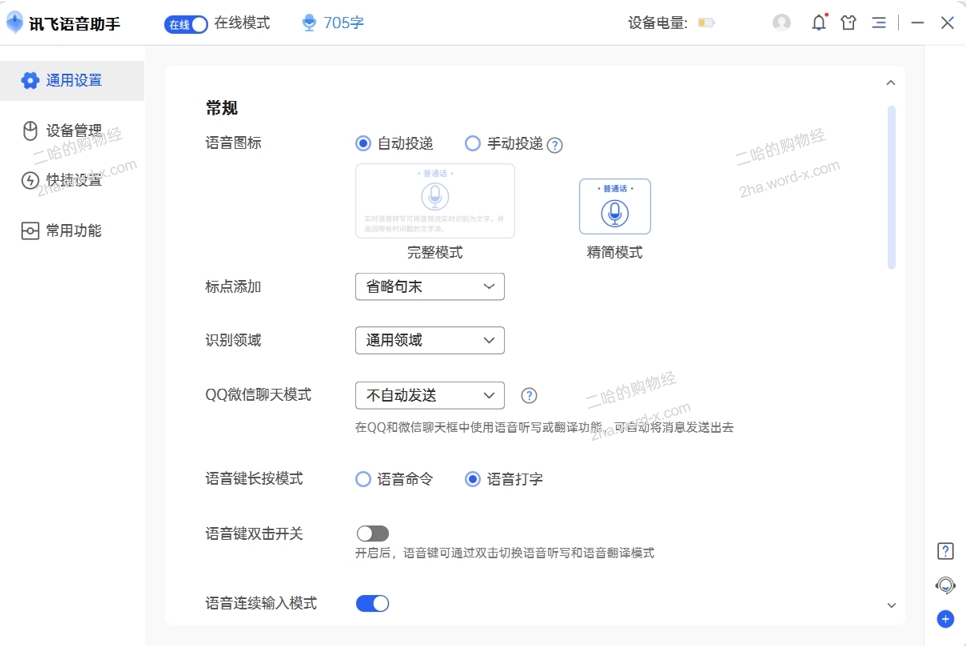974x646 pixels.
Task: Select the 手动投递 radio button
Action: pos(473,144)
